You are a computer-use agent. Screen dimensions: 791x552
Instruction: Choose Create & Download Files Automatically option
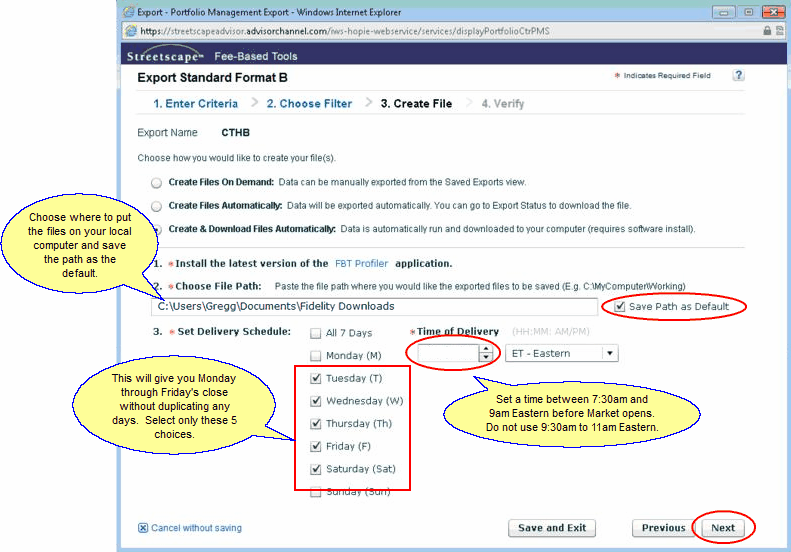[x=155, y=230]
